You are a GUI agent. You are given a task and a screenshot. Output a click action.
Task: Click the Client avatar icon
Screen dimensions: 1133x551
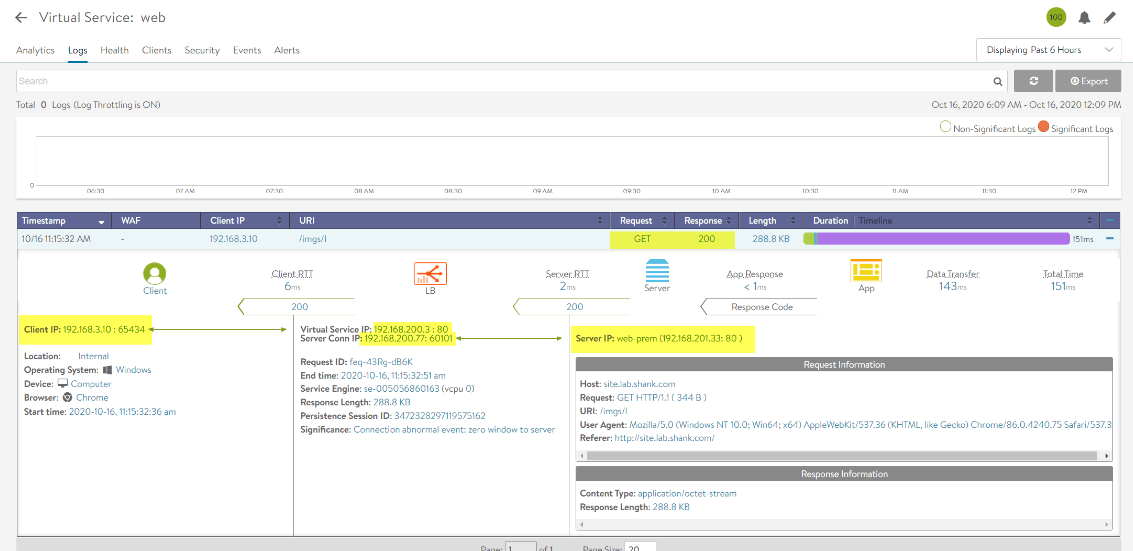tap(155, 274)
